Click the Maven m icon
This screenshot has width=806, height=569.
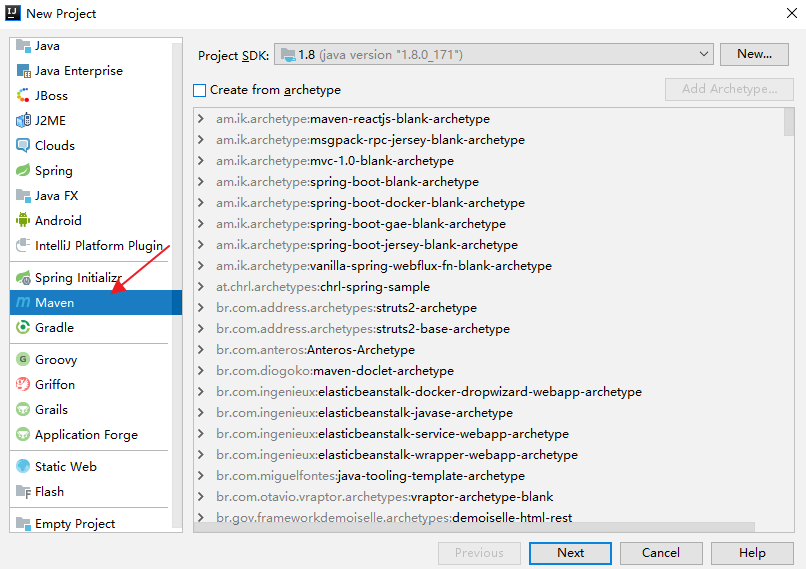coord(23,303)
